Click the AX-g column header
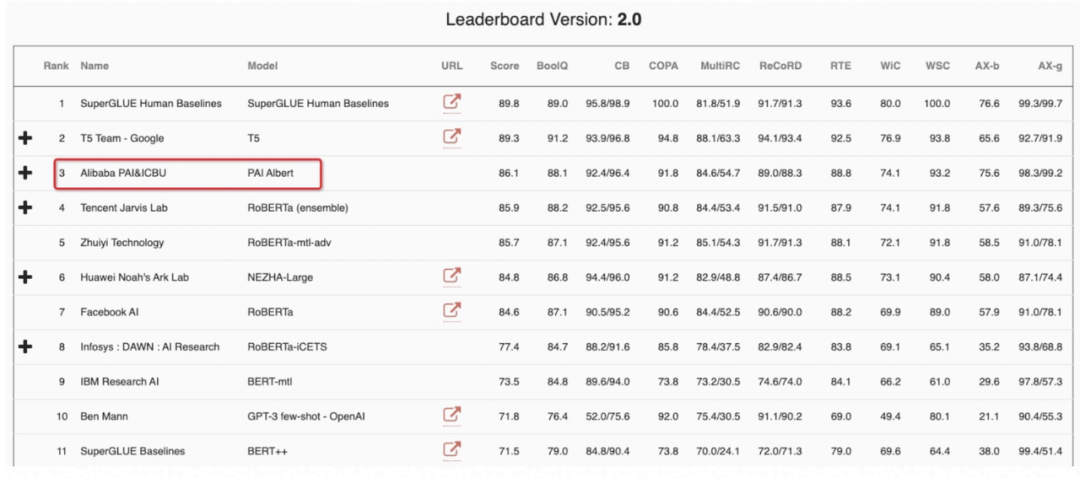This screenshot has height=478, width=1080. coord(1049,66)
